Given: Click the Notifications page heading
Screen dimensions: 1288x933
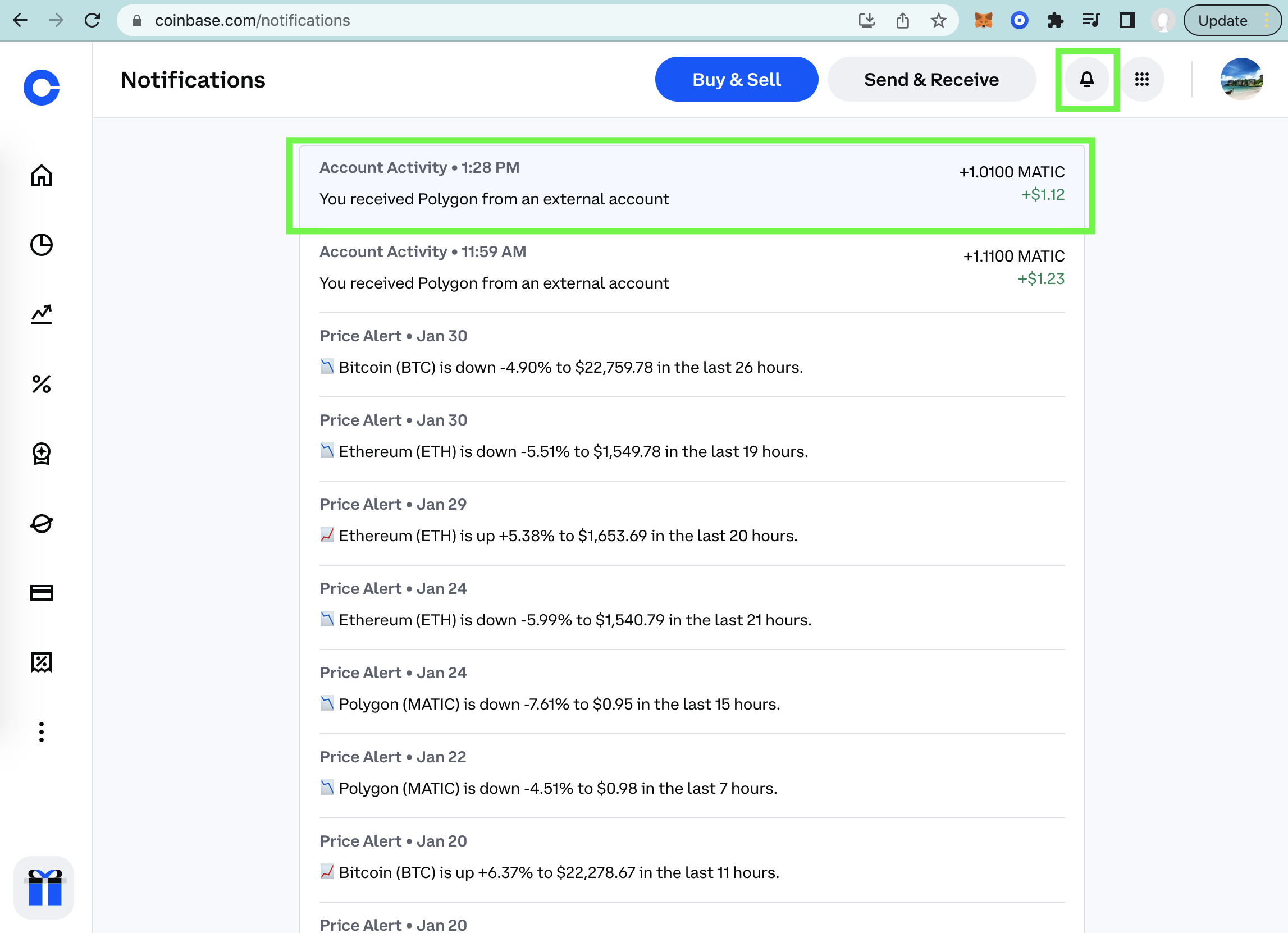Looking at the screenshot, I should point(193,80).
